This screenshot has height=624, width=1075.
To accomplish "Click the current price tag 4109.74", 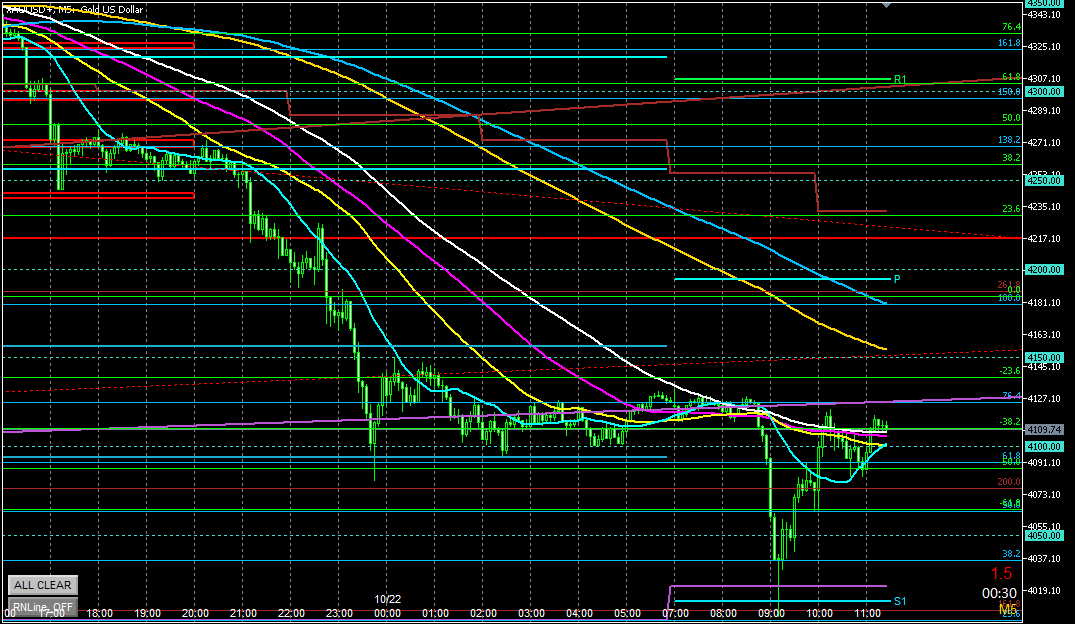I will pyautogui.click(x=1043, y=430).
